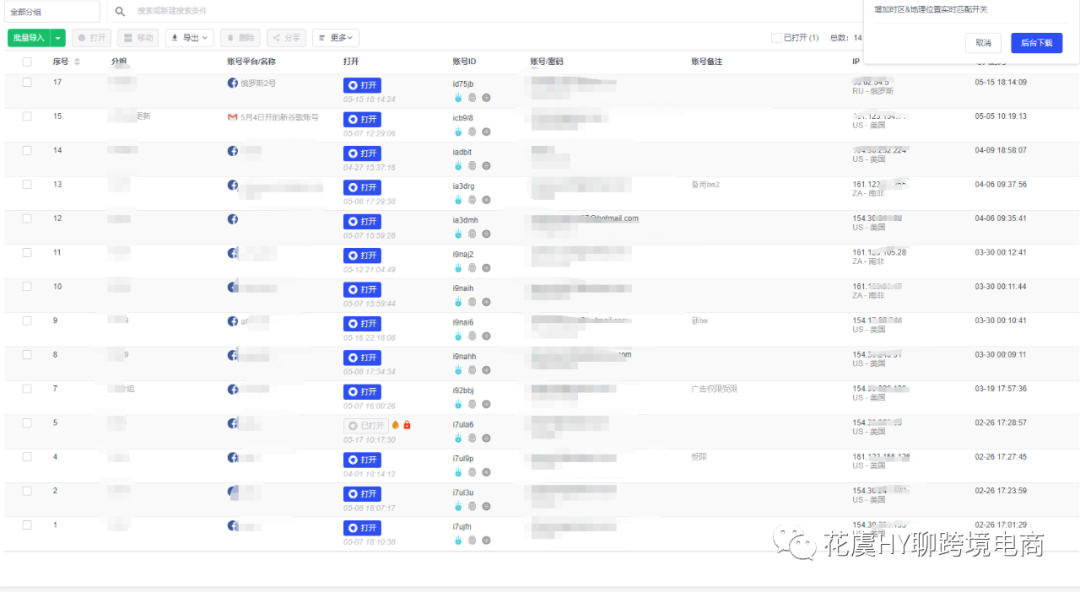
Task: Click the round gray icon under ID i9nahh
Action: (x=486, y=370)
